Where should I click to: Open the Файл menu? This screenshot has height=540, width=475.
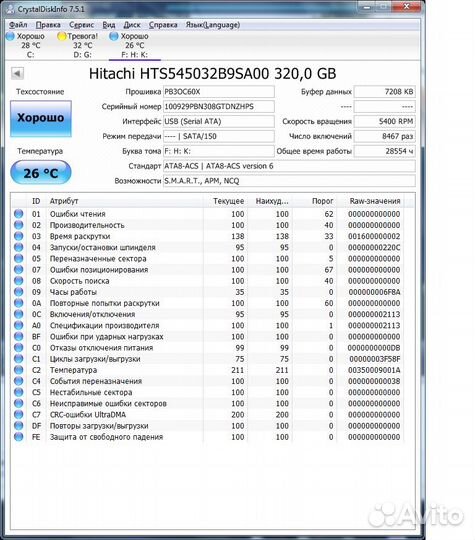pos(18,25)
